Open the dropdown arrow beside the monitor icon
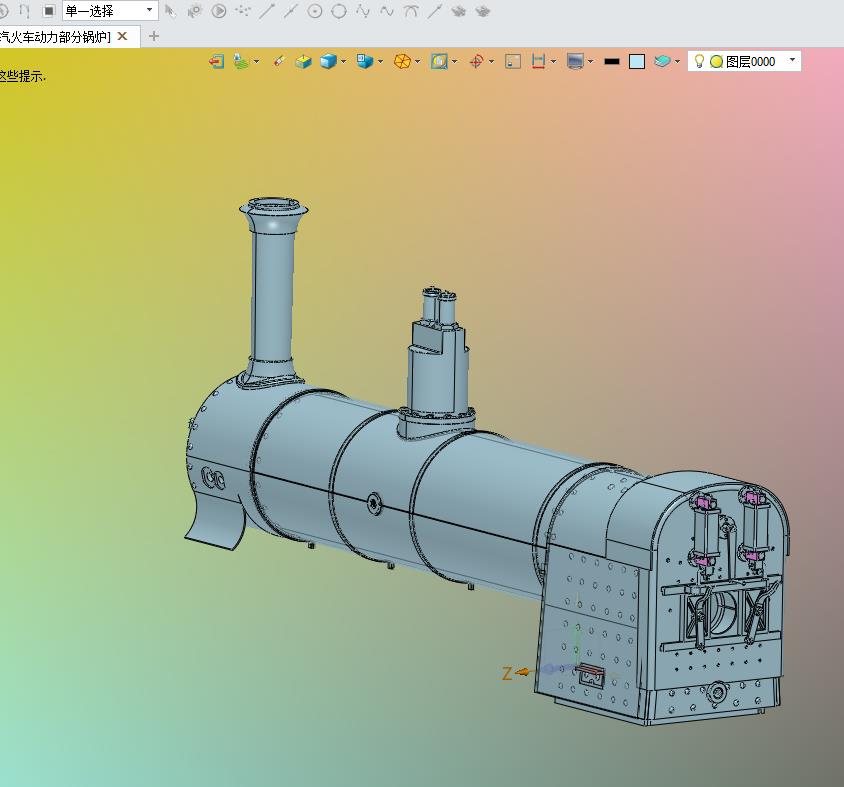Image resolution: width=844 pixels, height=787 pixels. pos(591,61)
